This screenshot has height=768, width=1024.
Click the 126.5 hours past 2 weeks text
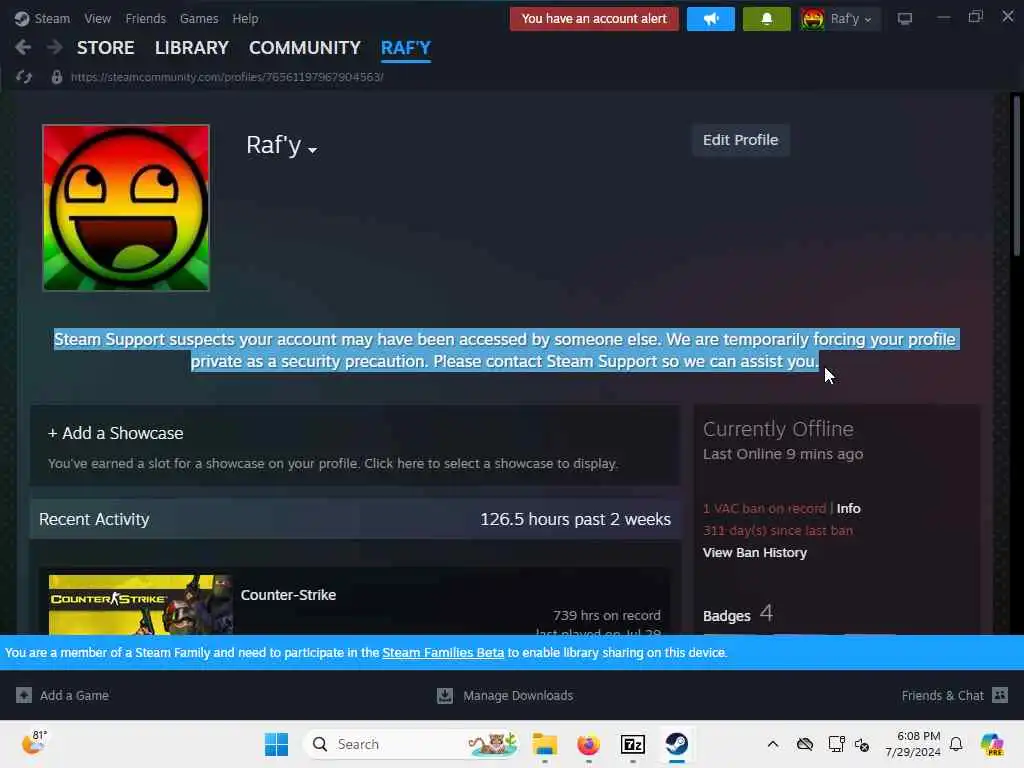pos(575,519)
